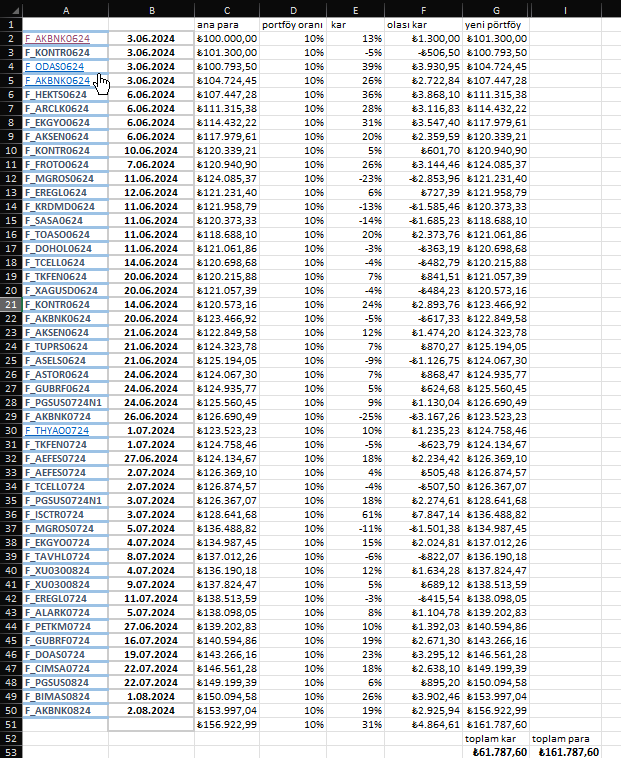Select the date cell 19.07.2024
The height and width of the screenshot is (758, 621).
click(152, 655)
